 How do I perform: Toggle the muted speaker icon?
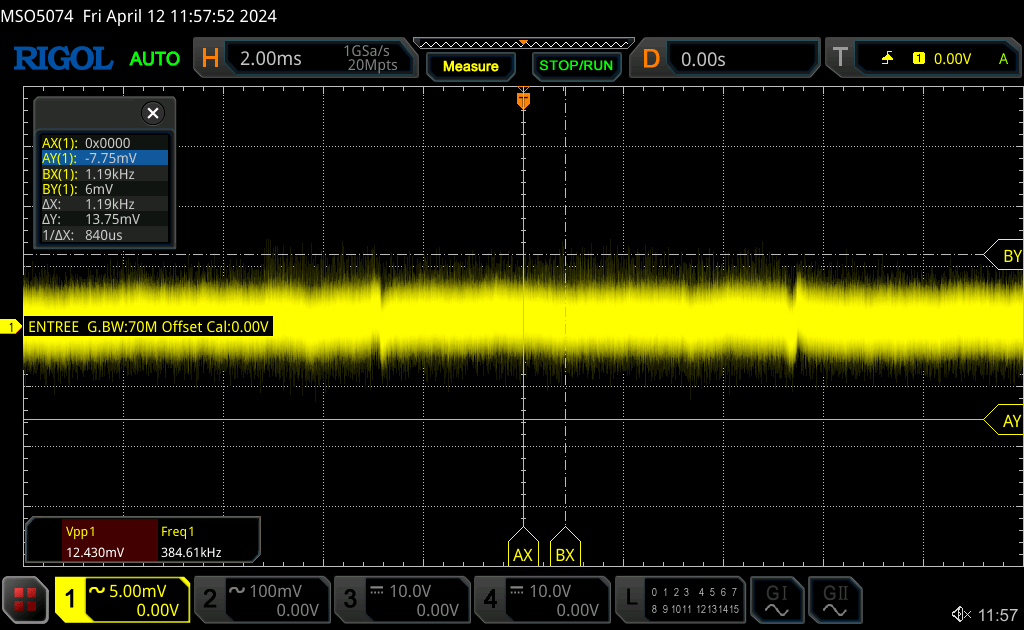click(961, 614)
